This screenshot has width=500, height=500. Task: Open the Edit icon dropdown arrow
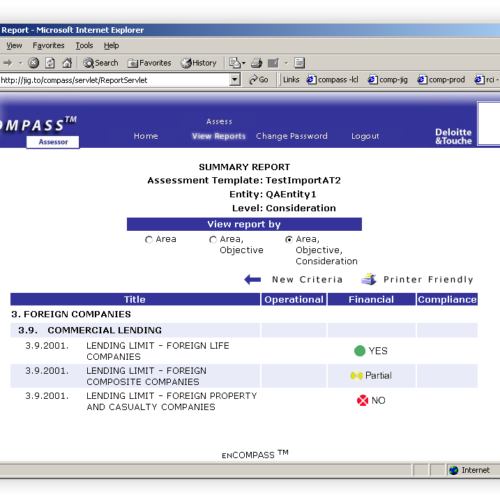286,63
